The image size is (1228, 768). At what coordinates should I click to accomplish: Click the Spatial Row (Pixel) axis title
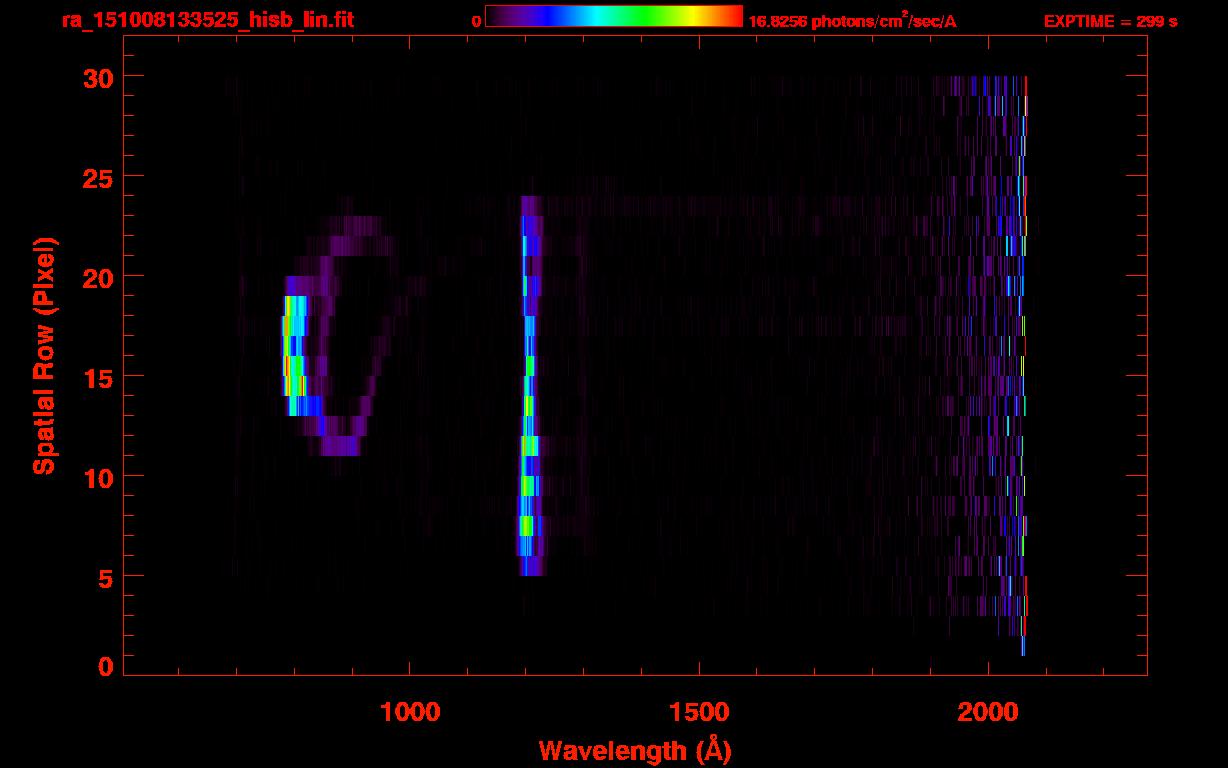point(44,356)
